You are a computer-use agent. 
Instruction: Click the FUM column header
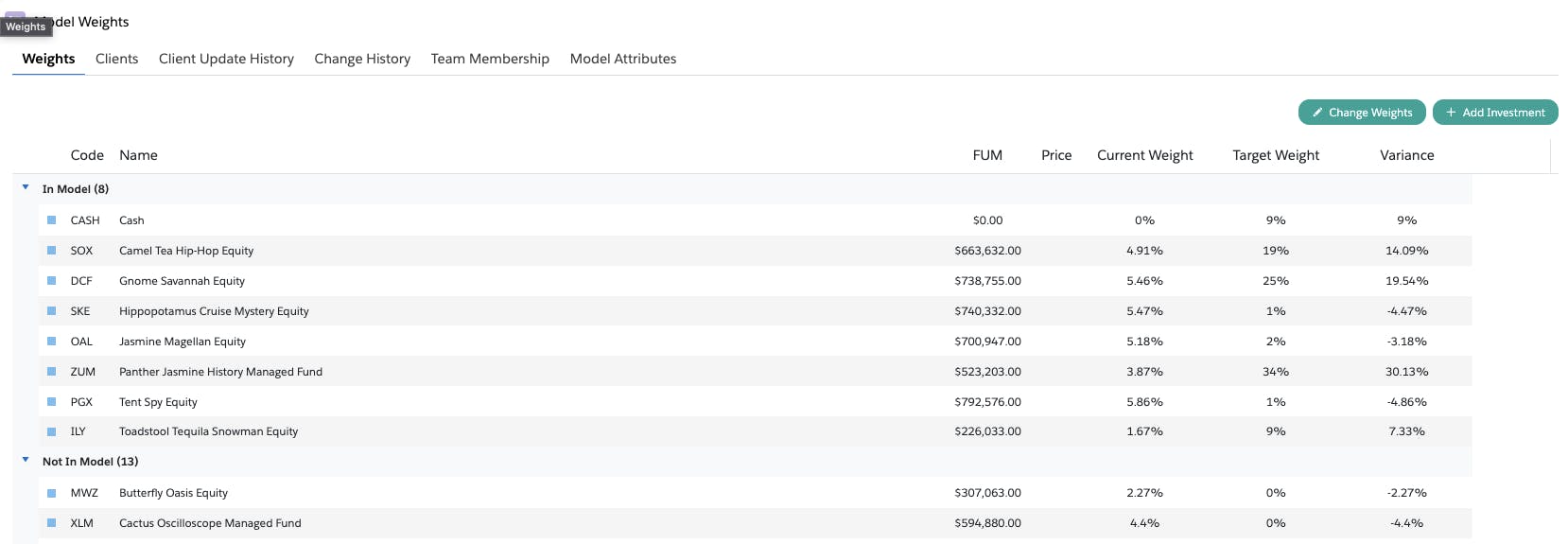tap(987, 155)
